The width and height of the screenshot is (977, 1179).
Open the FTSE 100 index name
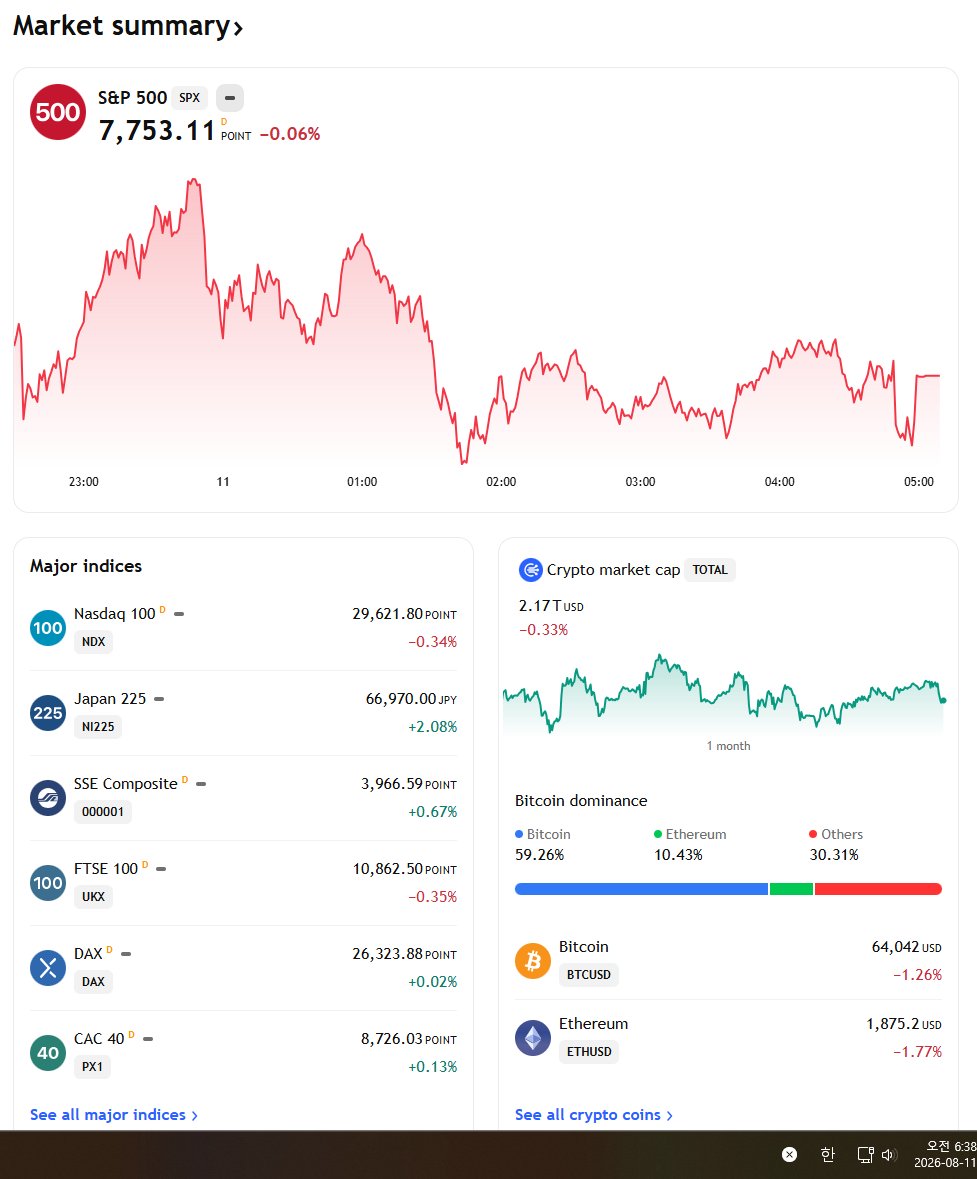106,868
